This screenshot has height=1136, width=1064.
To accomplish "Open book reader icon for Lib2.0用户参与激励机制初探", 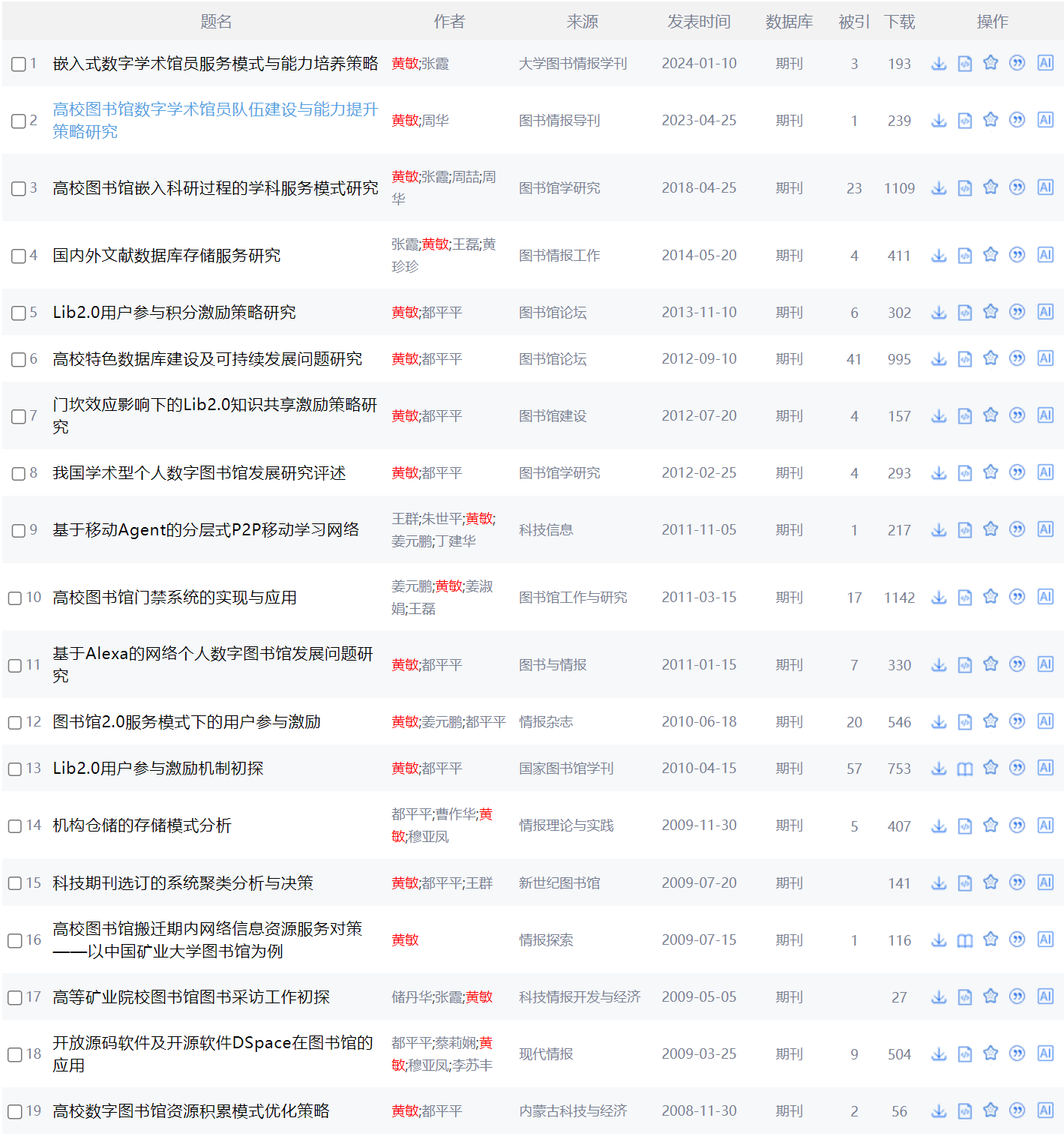I will click(965, 769).
